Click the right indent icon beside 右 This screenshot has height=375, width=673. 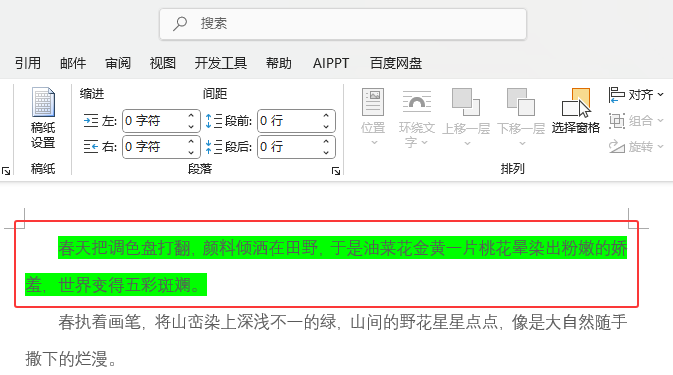coord(91,147)
